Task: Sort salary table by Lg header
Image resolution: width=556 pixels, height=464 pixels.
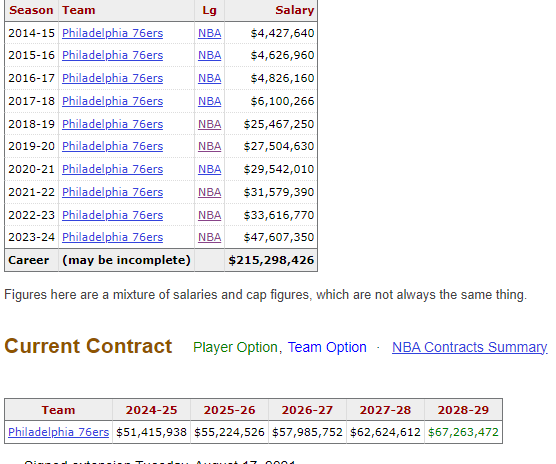Action: pos(210,10)
